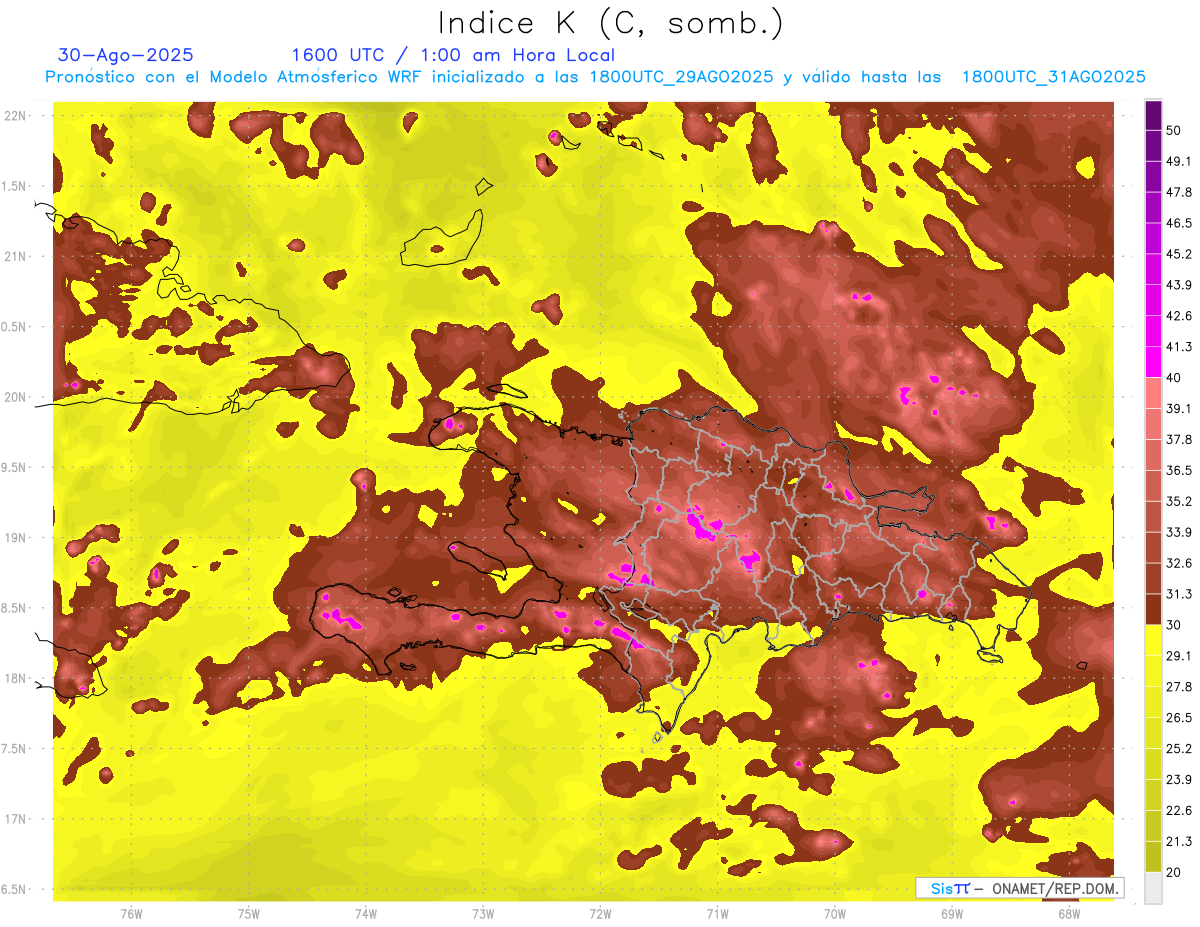The height and width of the screenshot is (927, 1200).
Task: Click the '31.3' colorbar label
Action: 1178,594
